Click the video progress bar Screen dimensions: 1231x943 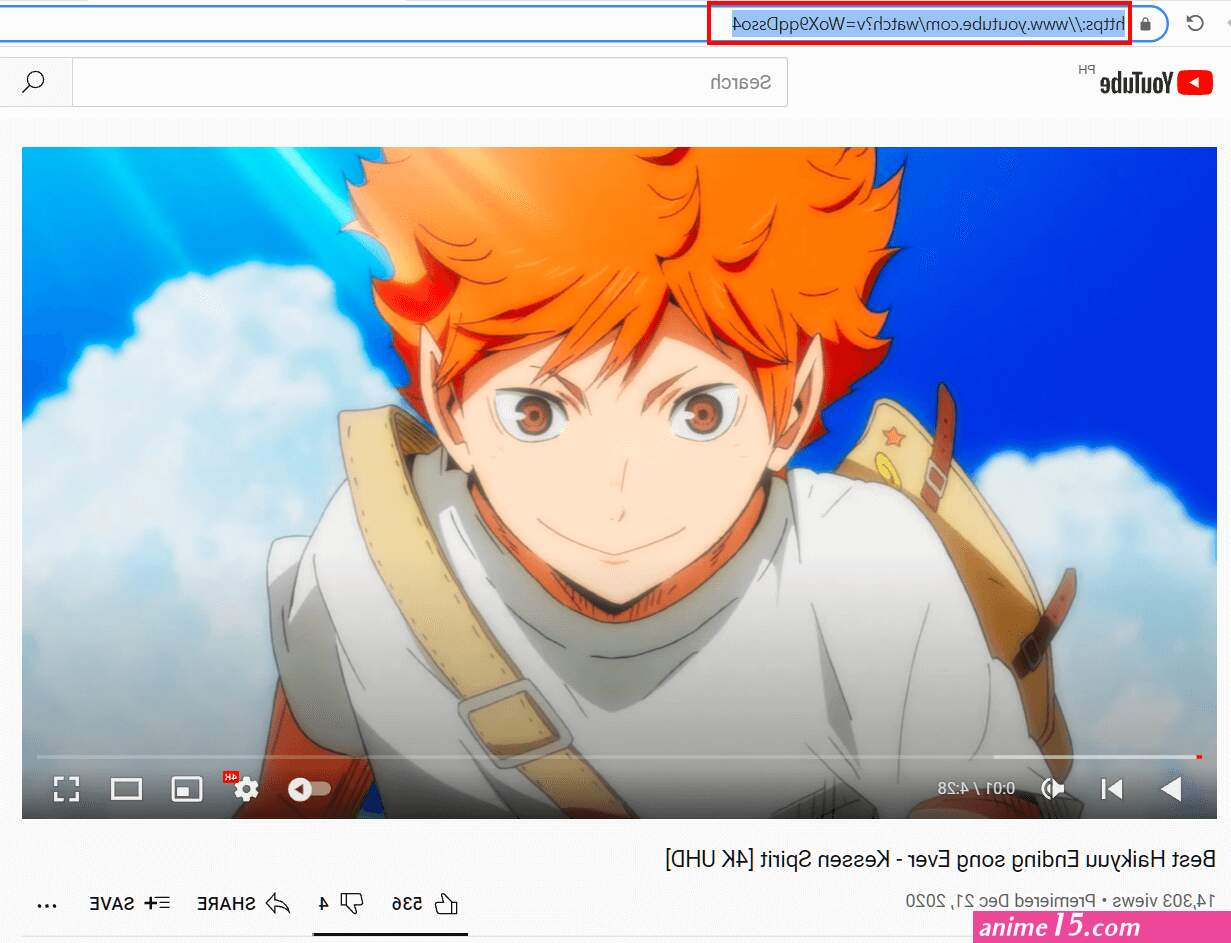point(619,757)
